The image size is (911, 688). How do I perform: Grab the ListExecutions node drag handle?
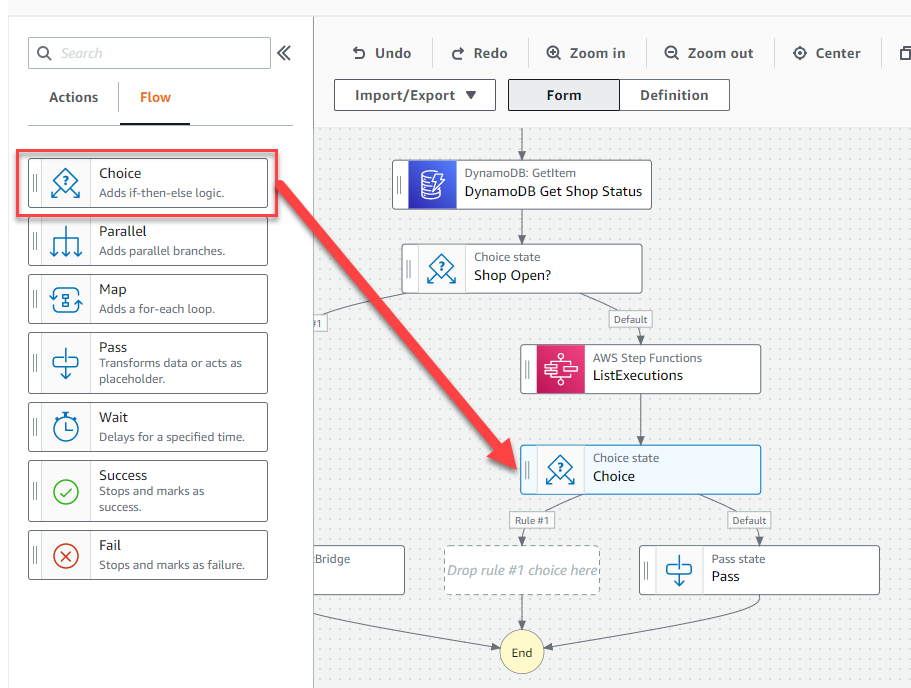[528, 369]
